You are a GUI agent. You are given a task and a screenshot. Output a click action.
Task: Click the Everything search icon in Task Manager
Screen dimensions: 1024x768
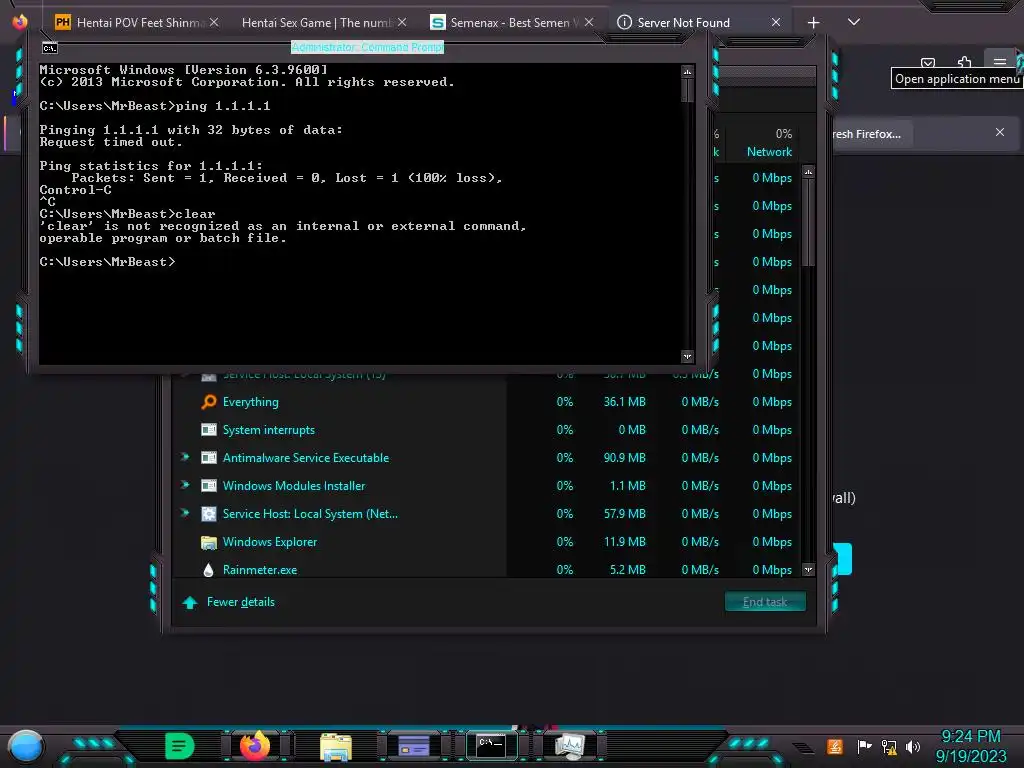208,402
